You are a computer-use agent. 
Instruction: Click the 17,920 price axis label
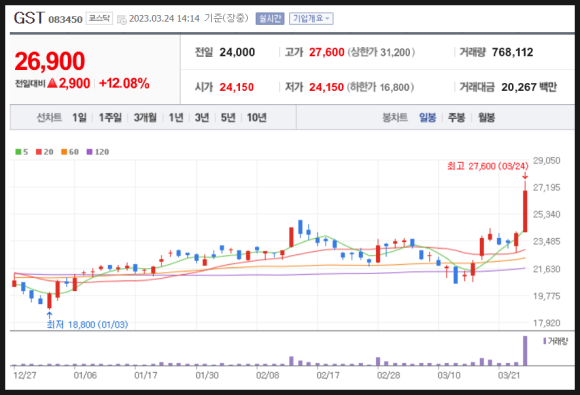(x=547, y=323)
